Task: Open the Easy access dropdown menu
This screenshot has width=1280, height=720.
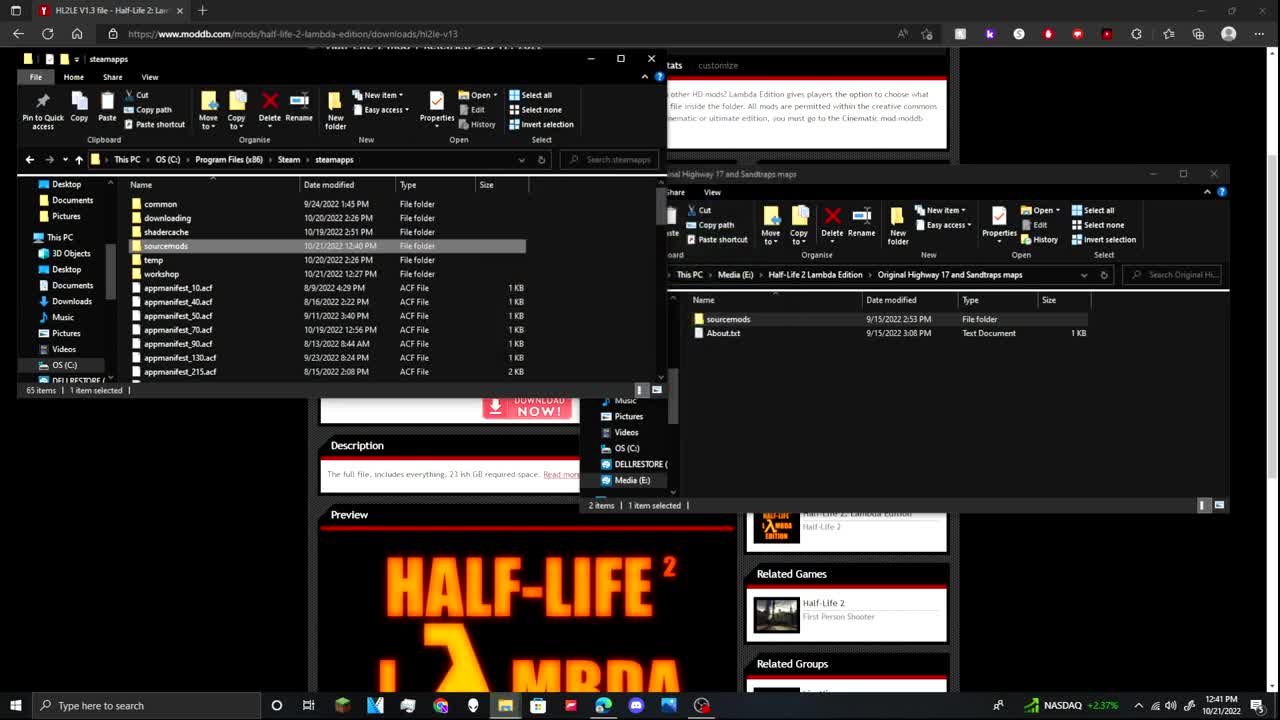Action: (382, 110)
